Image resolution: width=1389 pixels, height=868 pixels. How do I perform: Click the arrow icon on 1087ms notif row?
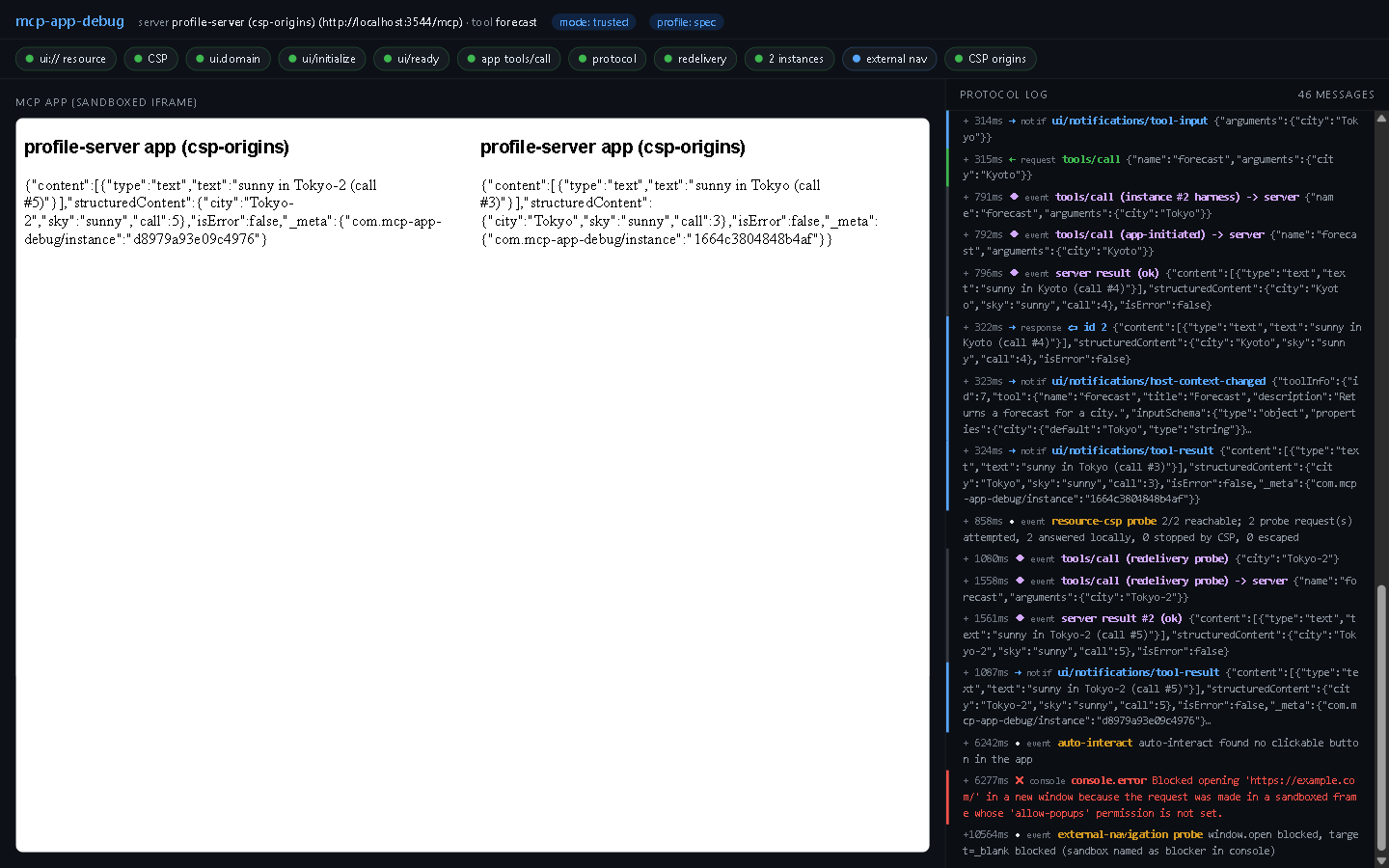1018,672
